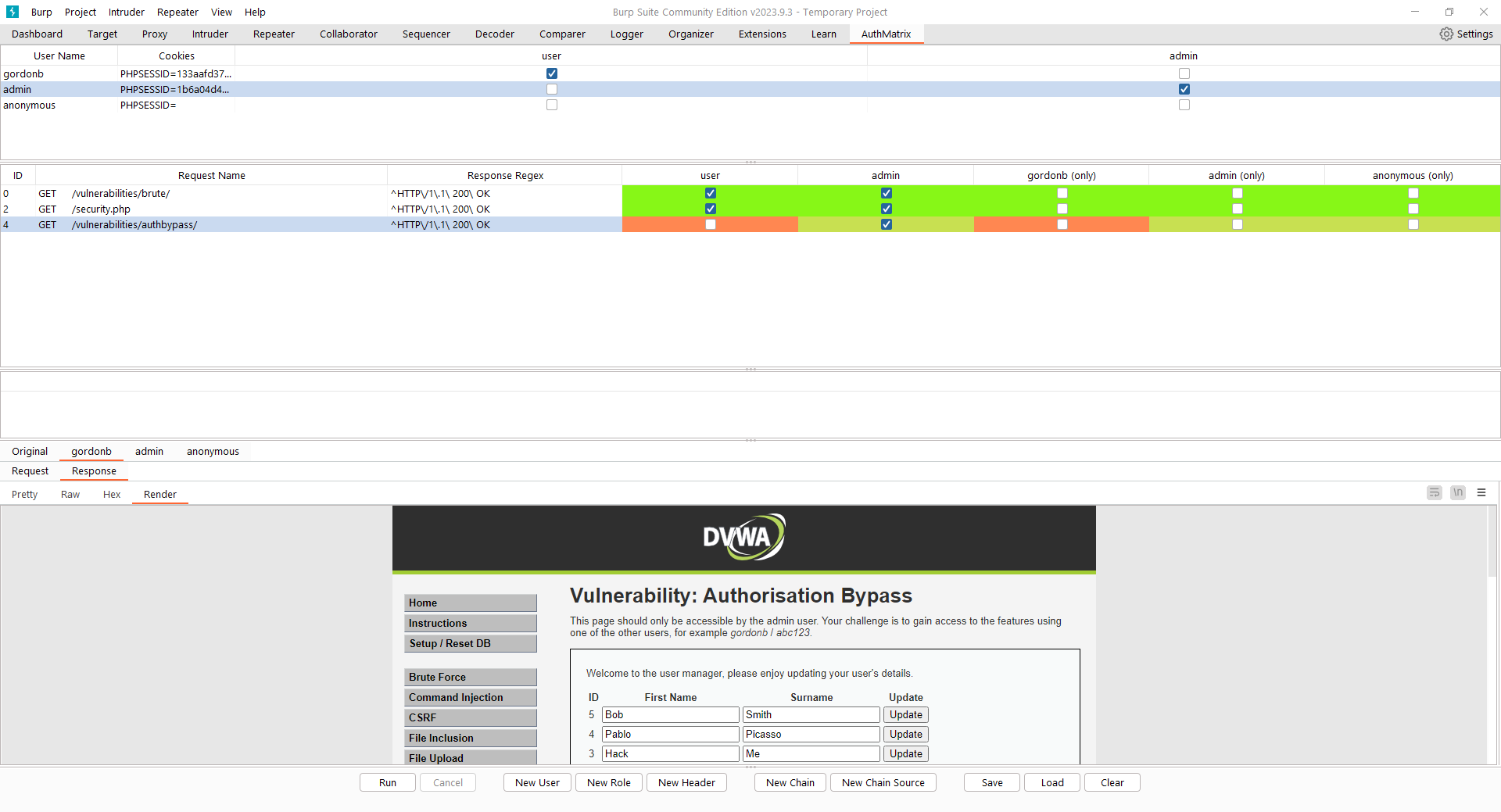Switch to the Logger tab
This screenshot has height=812, width=1501.
pos(627,34)
